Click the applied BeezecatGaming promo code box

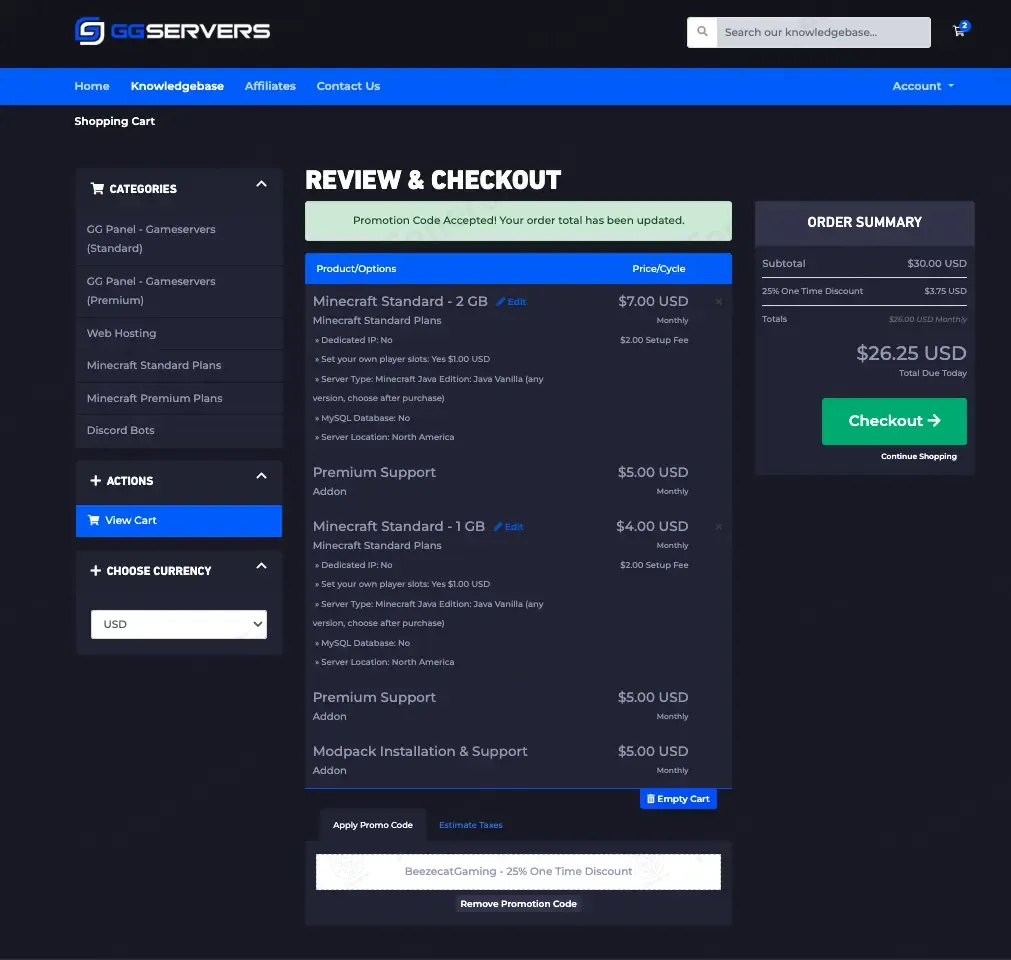tap(518, 872)
